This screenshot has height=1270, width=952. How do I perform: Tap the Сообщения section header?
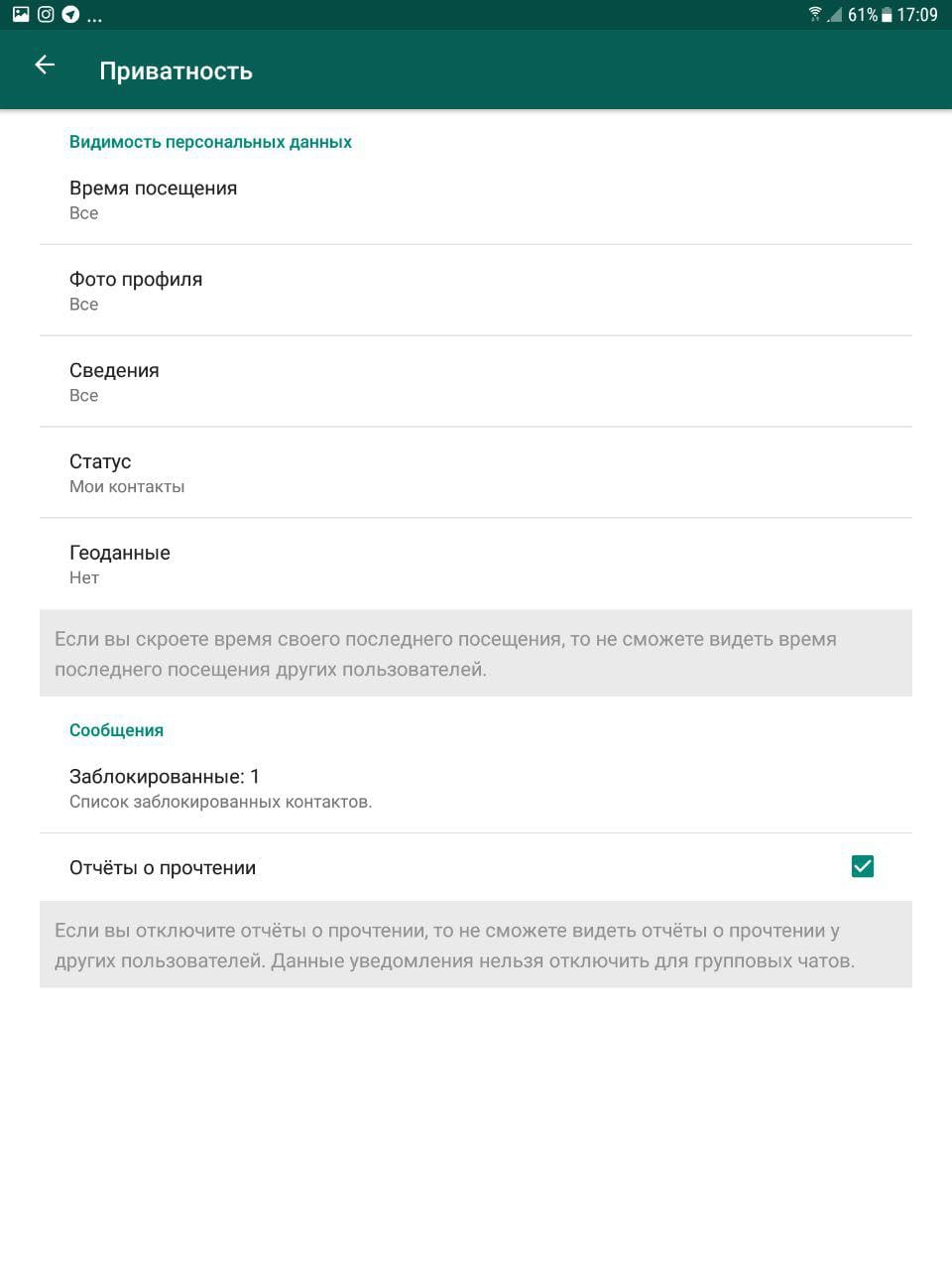point(116,730)
